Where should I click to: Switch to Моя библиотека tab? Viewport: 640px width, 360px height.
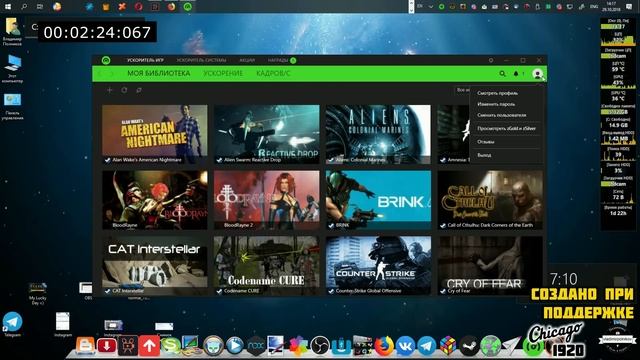[159, 73]
